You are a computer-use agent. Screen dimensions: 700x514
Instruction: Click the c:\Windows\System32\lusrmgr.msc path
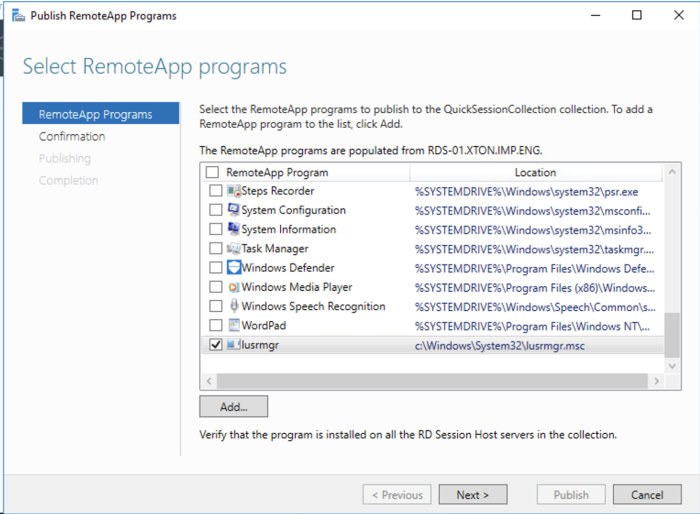[500, 346]
